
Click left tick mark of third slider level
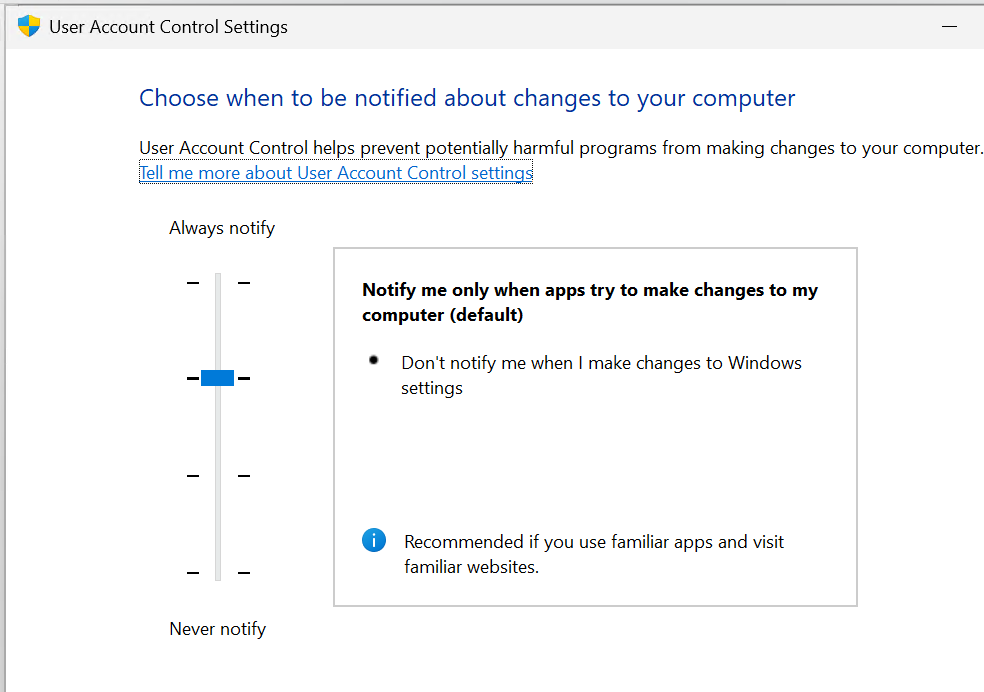click(x=193, y=476)
